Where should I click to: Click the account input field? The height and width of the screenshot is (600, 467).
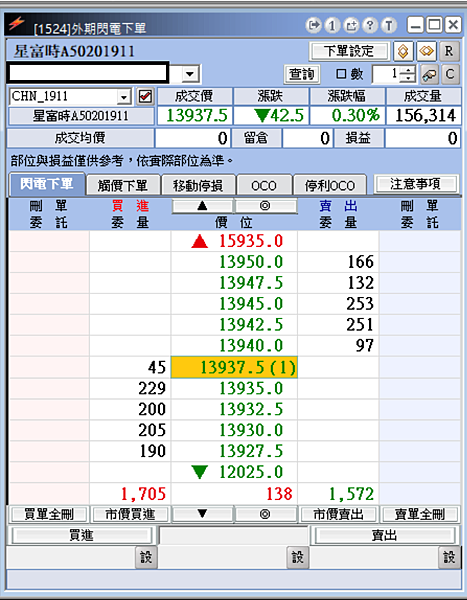[x=88, y=73]
